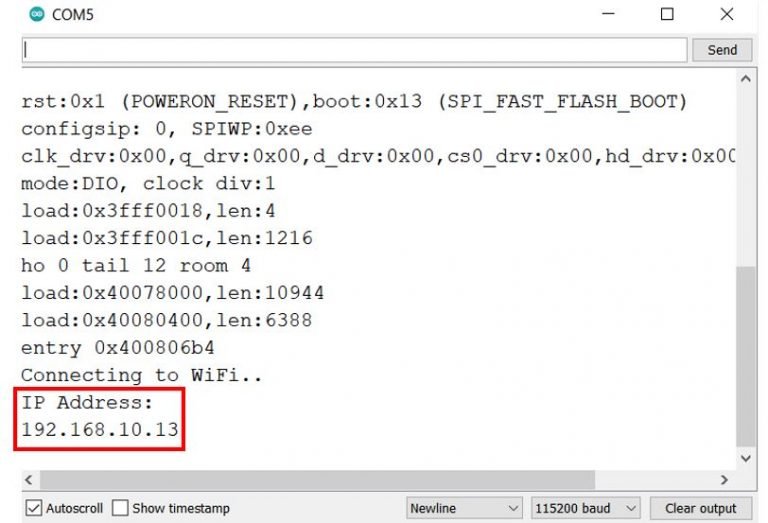Click the vertical scrollbar down arrow
This screenshot has height=523, width=768.
pos(745,458)
